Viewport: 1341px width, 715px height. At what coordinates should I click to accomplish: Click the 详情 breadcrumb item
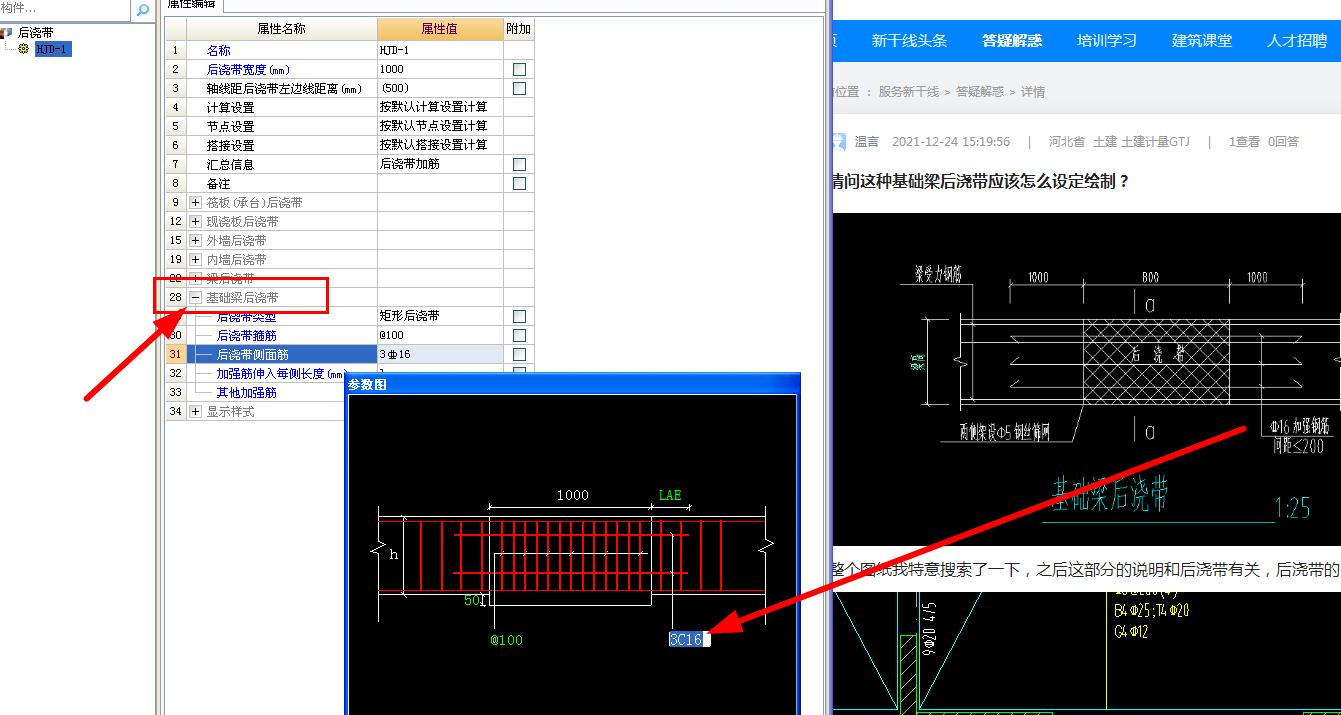[x=1033, y=92]
